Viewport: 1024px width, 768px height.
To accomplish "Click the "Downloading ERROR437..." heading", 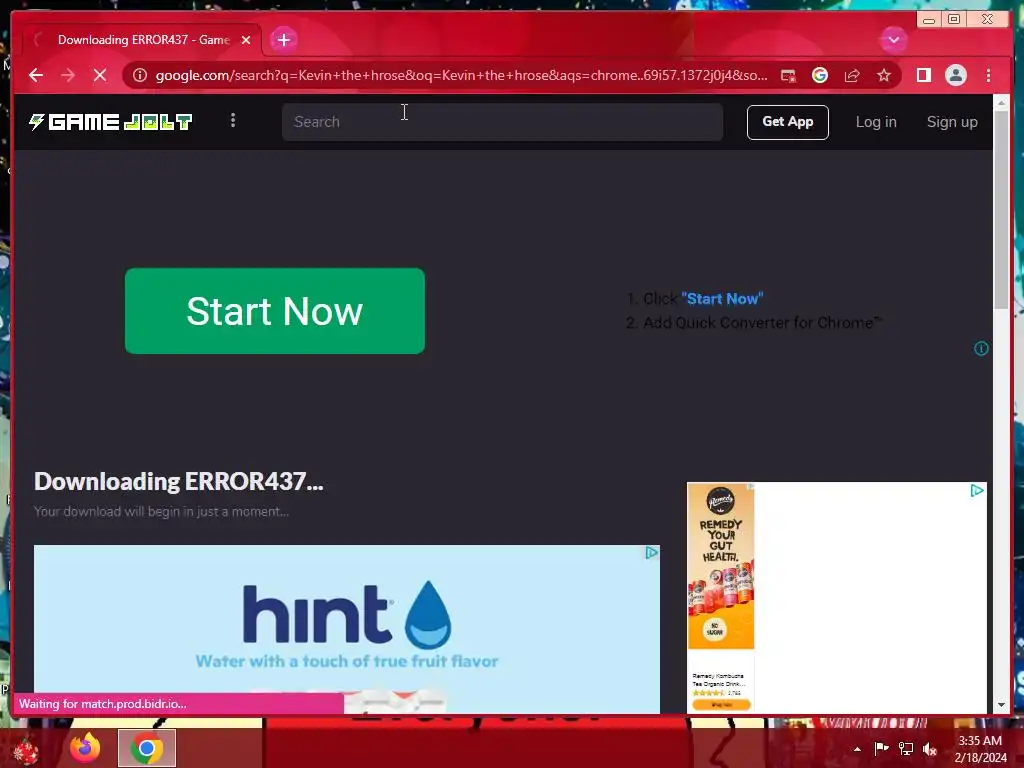I will coord(178,481).
